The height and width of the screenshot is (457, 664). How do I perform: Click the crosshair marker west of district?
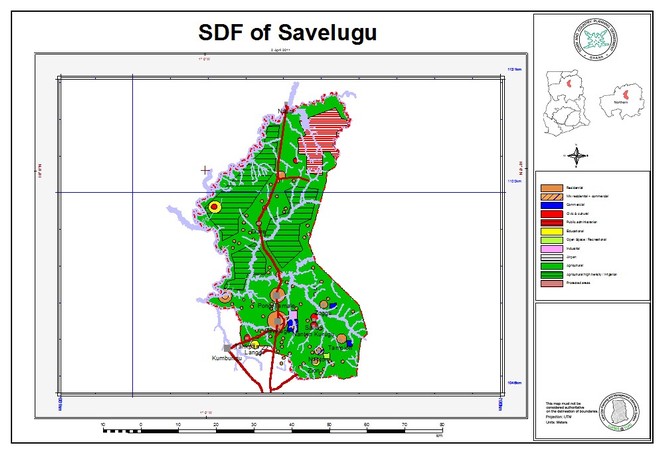(206, 170)
